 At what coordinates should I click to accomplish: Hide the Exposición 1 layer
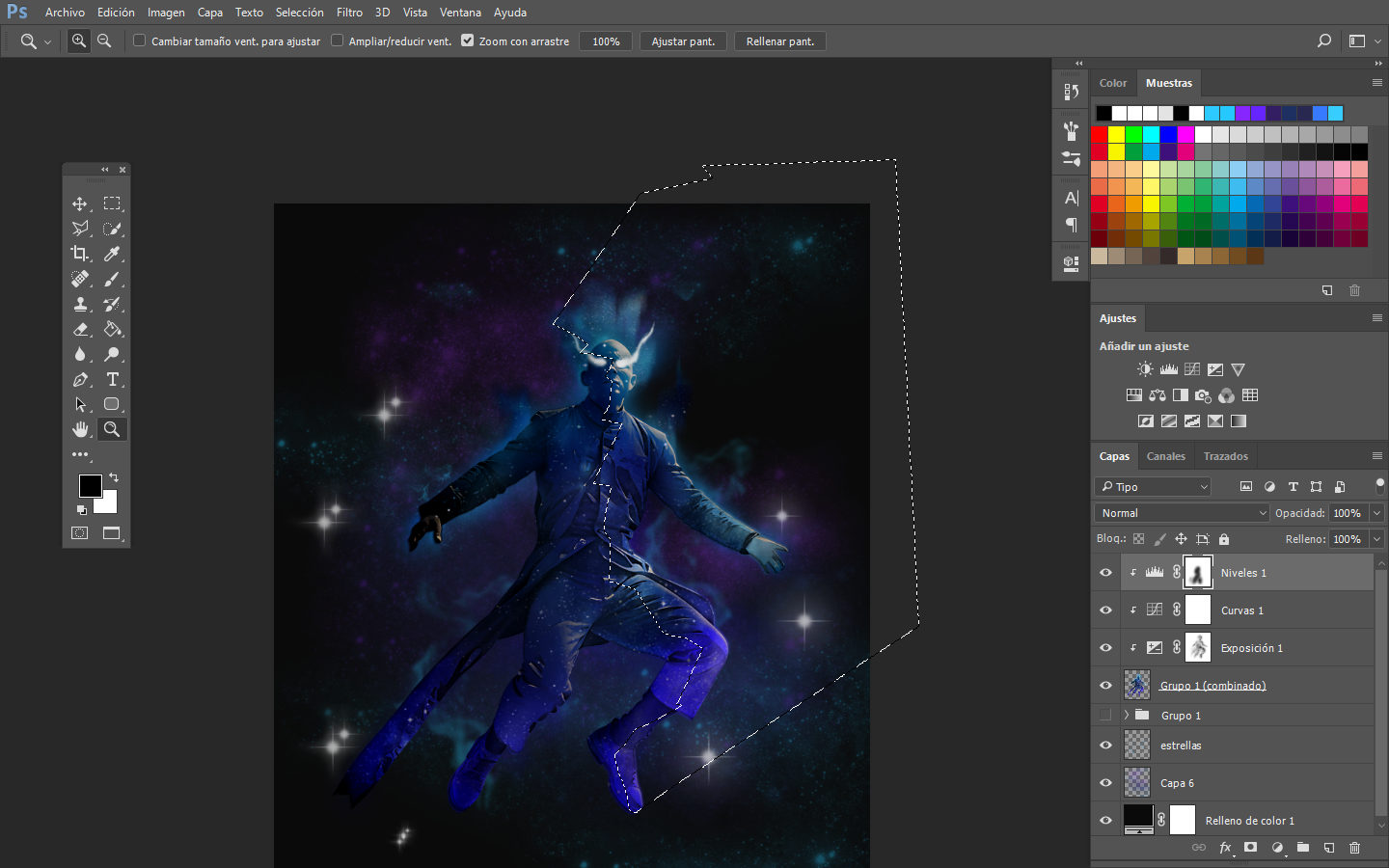click(1105, 648)
